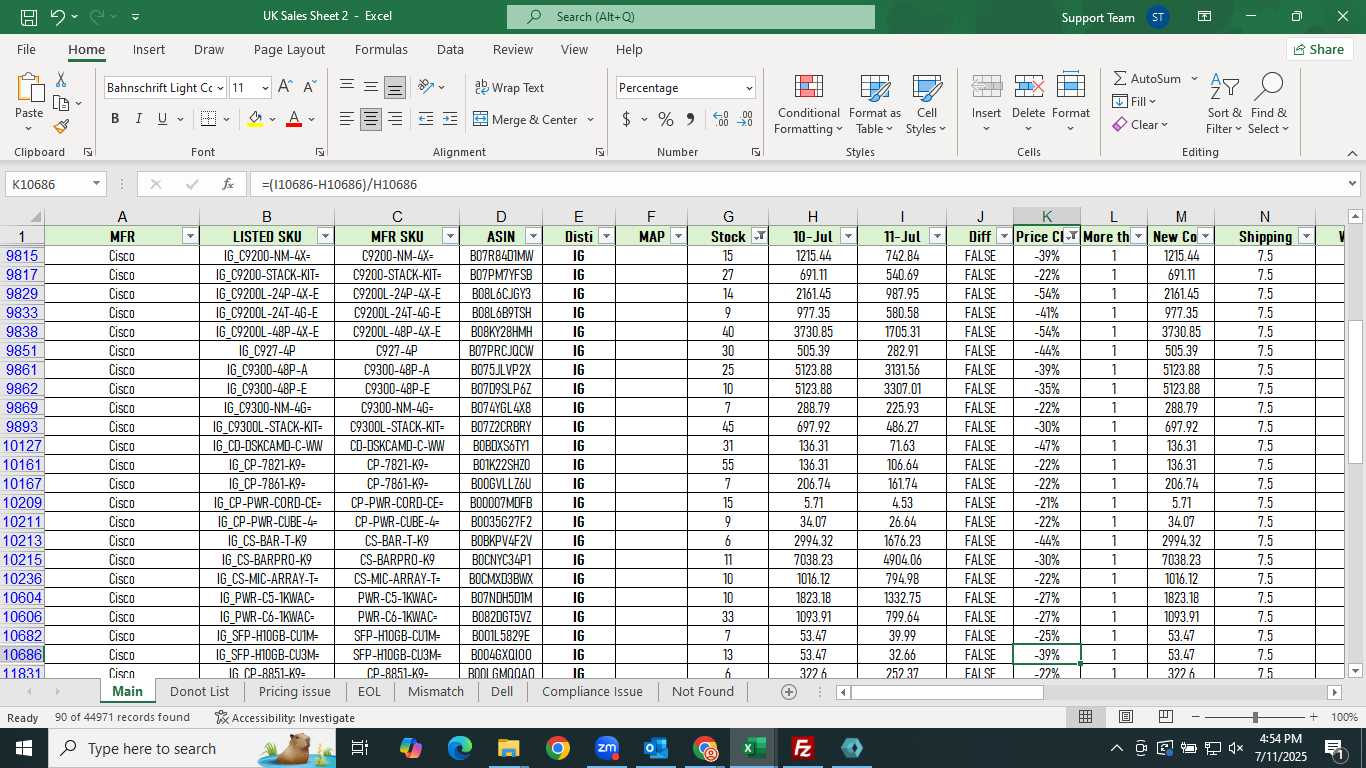This screenshot has height=768, width=1366.
Task: Open the fill color arrow
Action: click(x=273, y=119)
